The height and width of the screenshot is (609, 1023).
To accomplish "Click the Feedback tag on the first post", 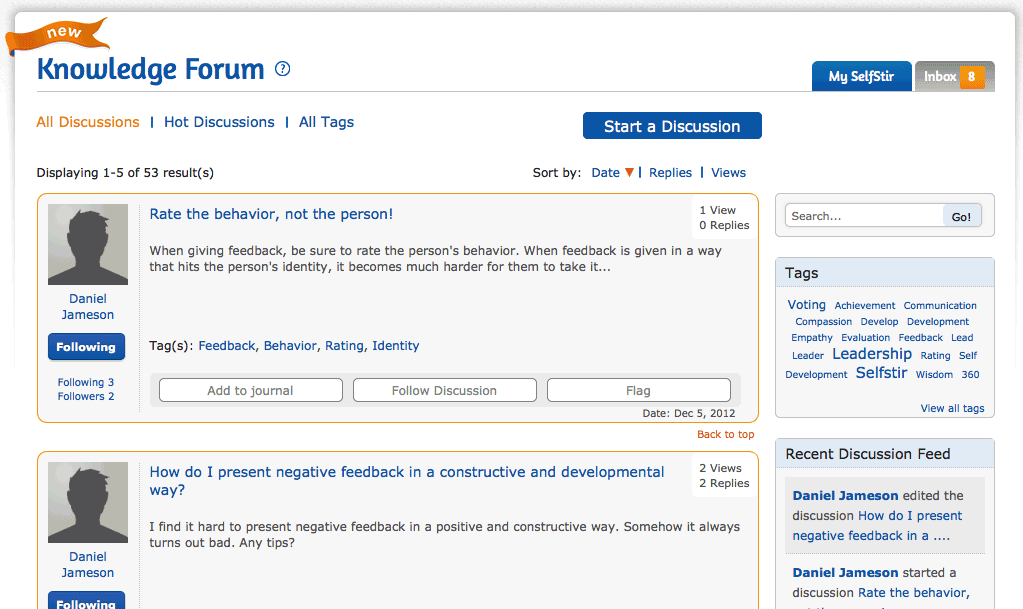I will 226,345.
